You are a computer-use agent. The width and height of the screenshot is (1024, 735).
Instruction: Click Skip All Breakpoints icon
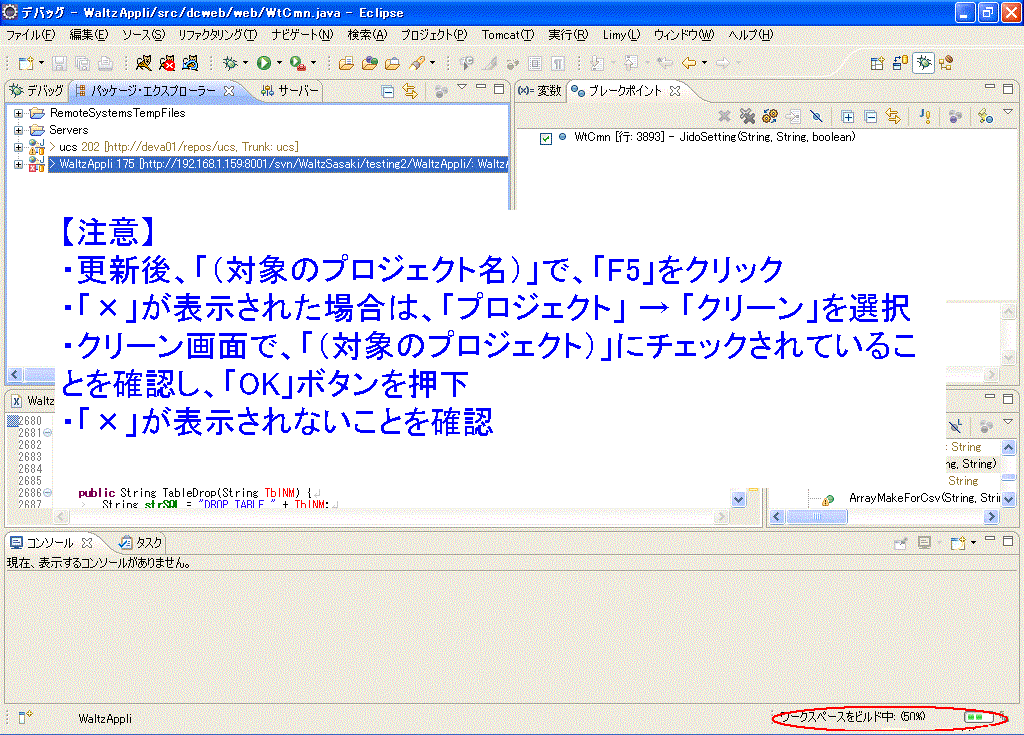pyautogui.click(x=816, y=117)
